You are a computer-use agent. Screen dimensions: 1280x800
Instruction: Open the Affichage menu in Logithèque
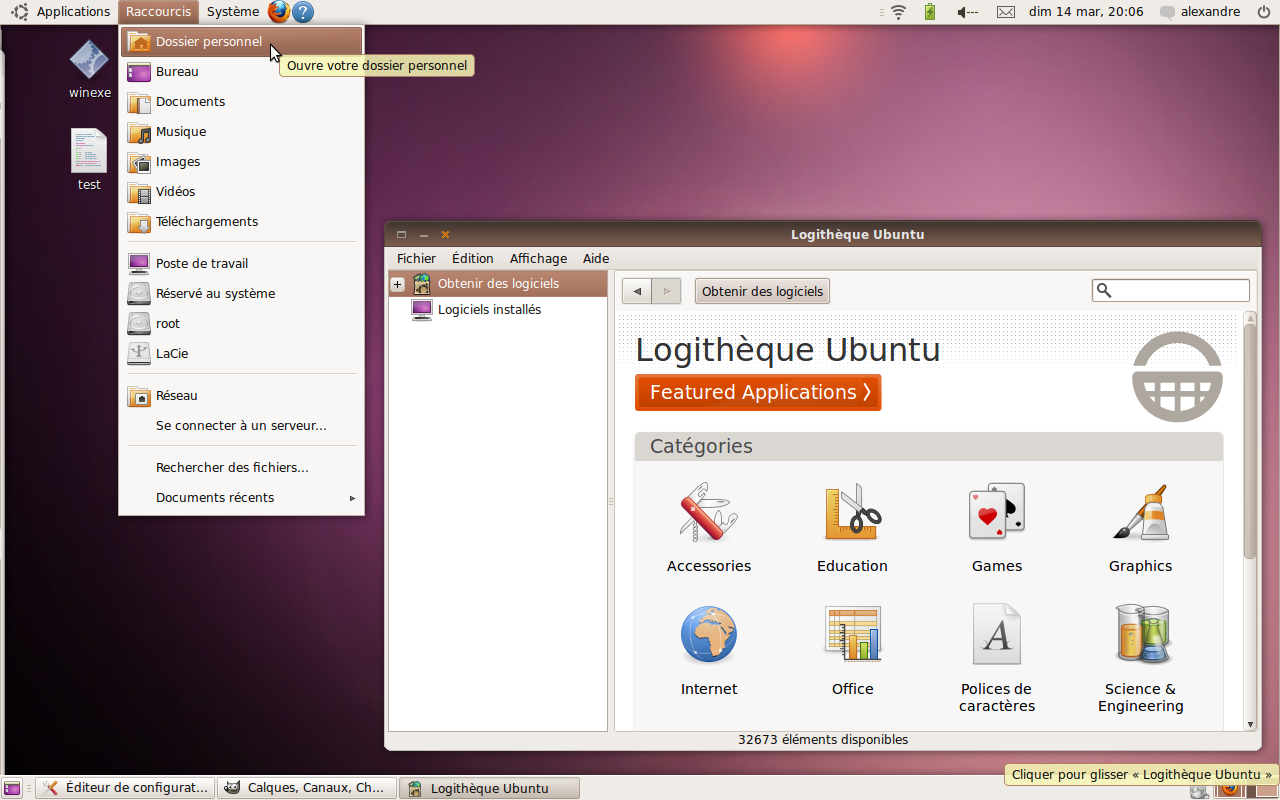point(538,258)
